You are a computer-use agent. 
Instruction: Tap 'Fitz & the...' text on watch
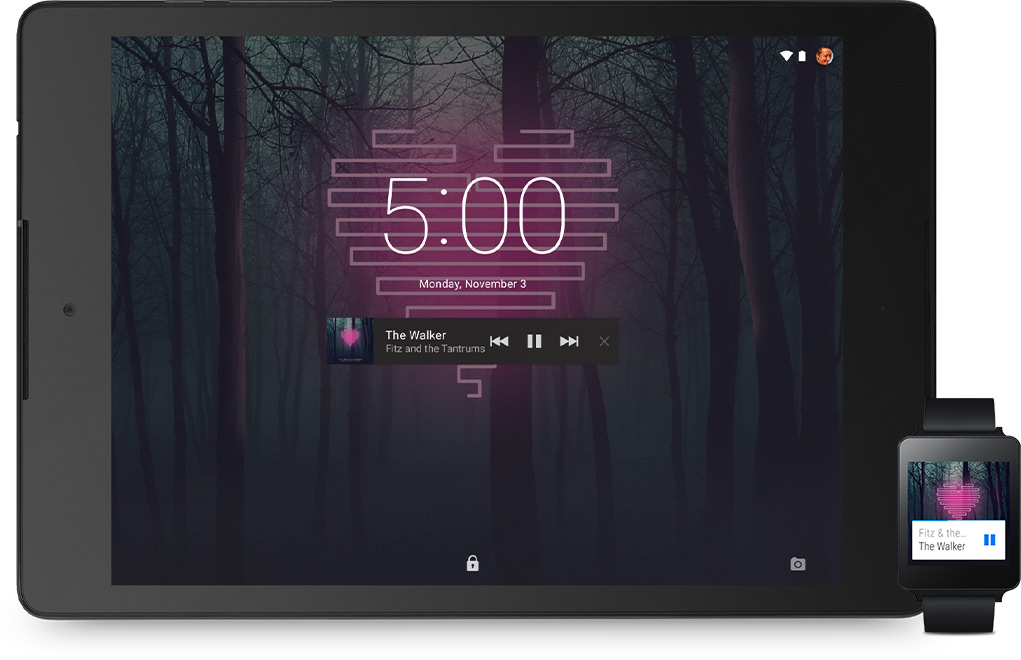942,533
